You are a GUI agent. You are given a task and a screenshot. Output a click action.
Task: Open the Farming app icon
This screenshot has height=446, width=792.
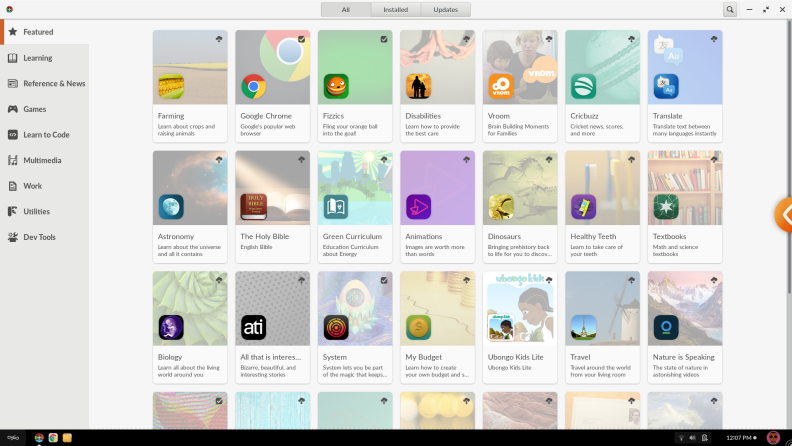[x=171, y=86]
